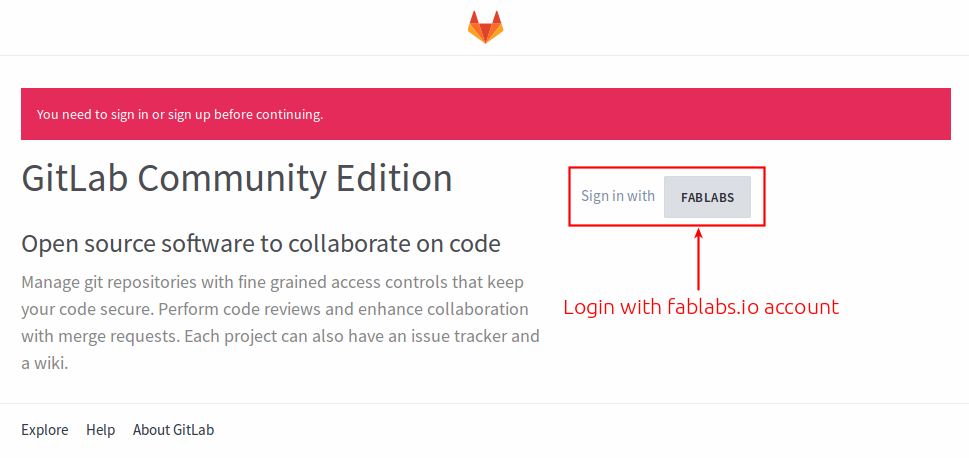The height and width of the screenshot is (458, 969).
Task: Click the "Login with fablabs.io account" text
Action: pos(701,307)
